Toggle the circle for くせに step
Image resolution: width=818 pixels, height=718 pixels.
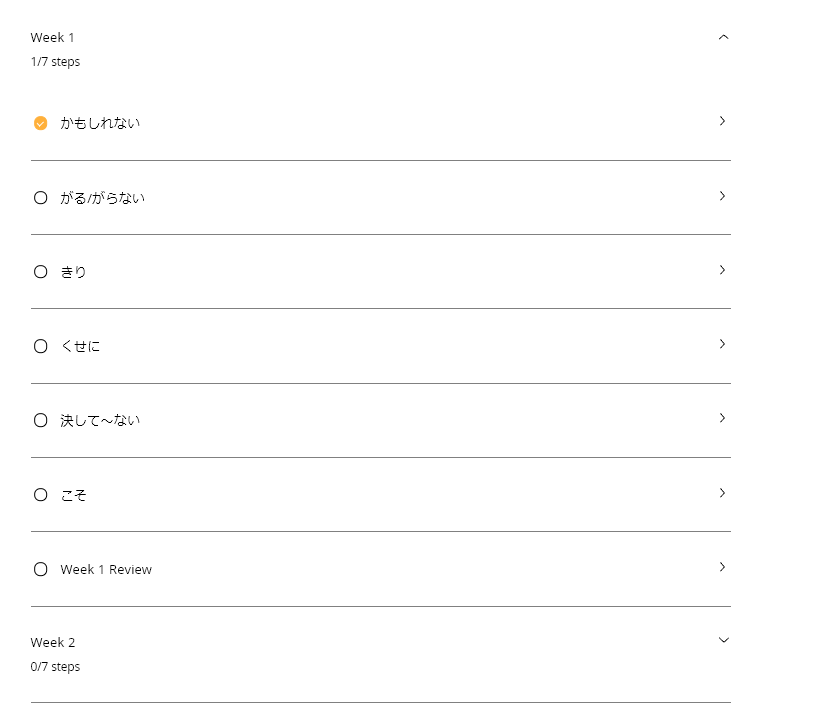41,346
